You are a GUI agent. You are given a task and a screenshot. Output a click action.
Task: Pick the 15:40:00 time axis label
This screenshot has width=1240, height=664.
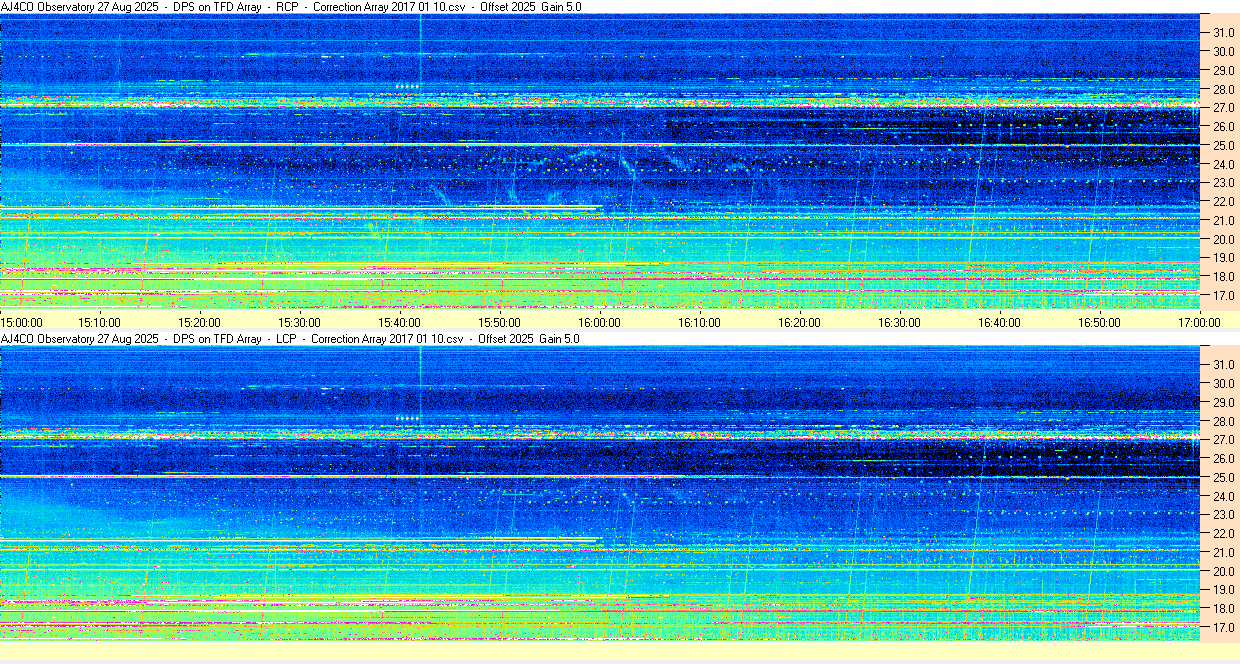[400, 322]
